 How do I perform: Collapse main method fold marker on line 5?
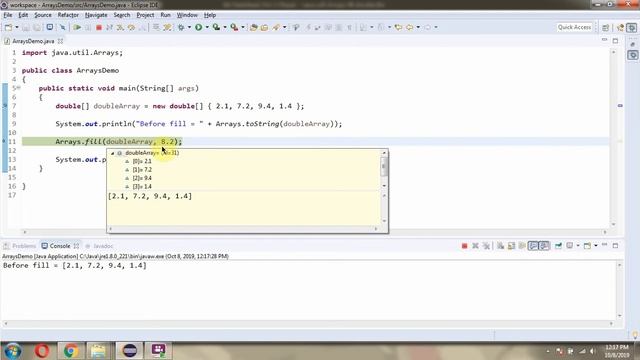[x=19, y=88]
